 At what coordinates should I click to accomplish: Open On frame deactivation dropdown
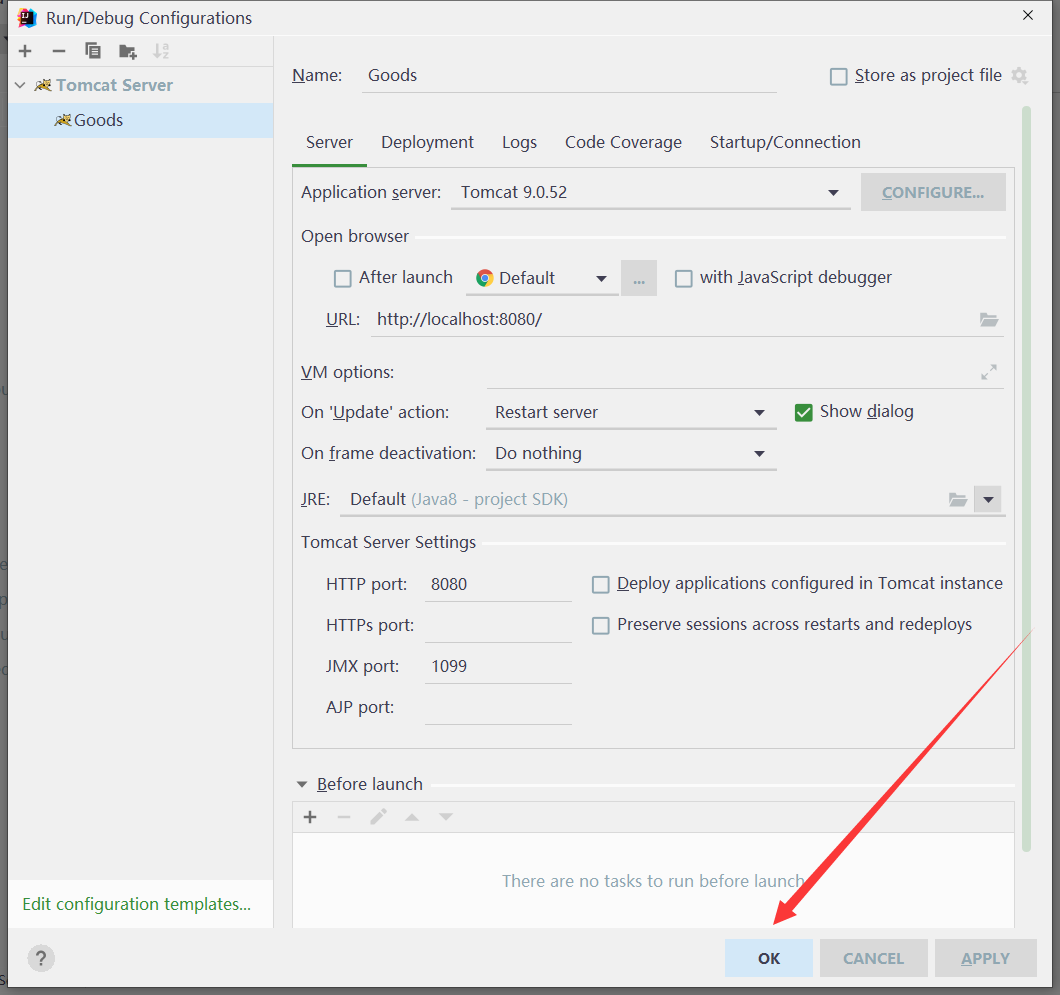click(631, 454)
